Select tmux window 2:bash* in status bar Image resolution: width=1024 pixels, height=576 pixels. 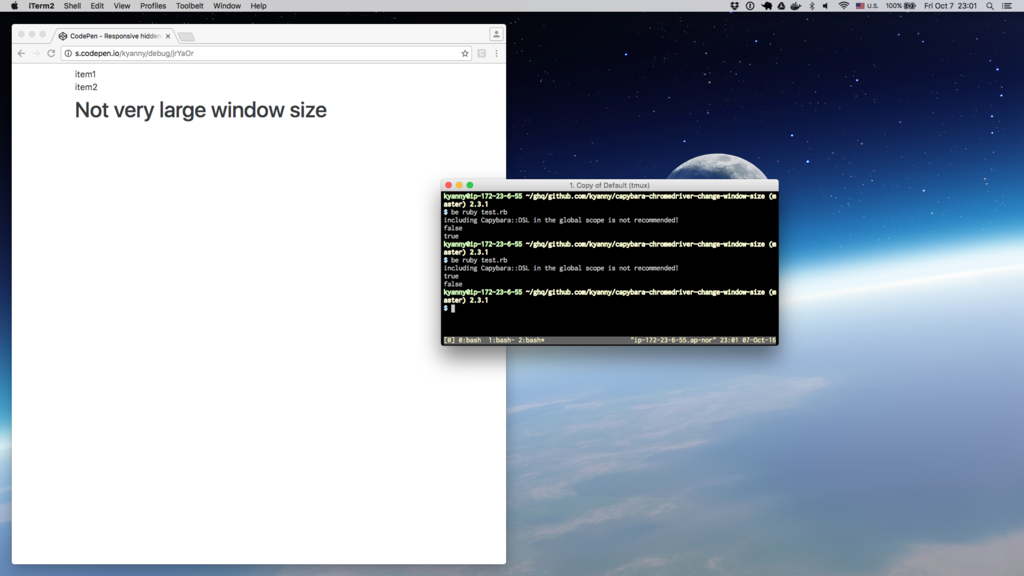coord(532,340)
